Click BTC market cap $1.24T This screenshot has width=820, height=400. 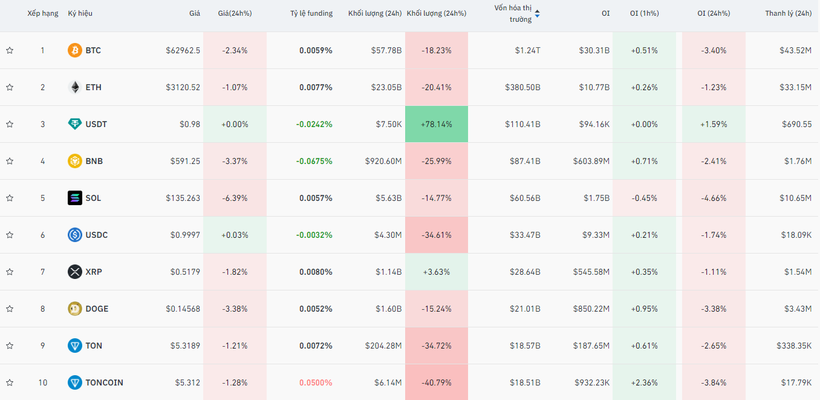tap(528, 51)
